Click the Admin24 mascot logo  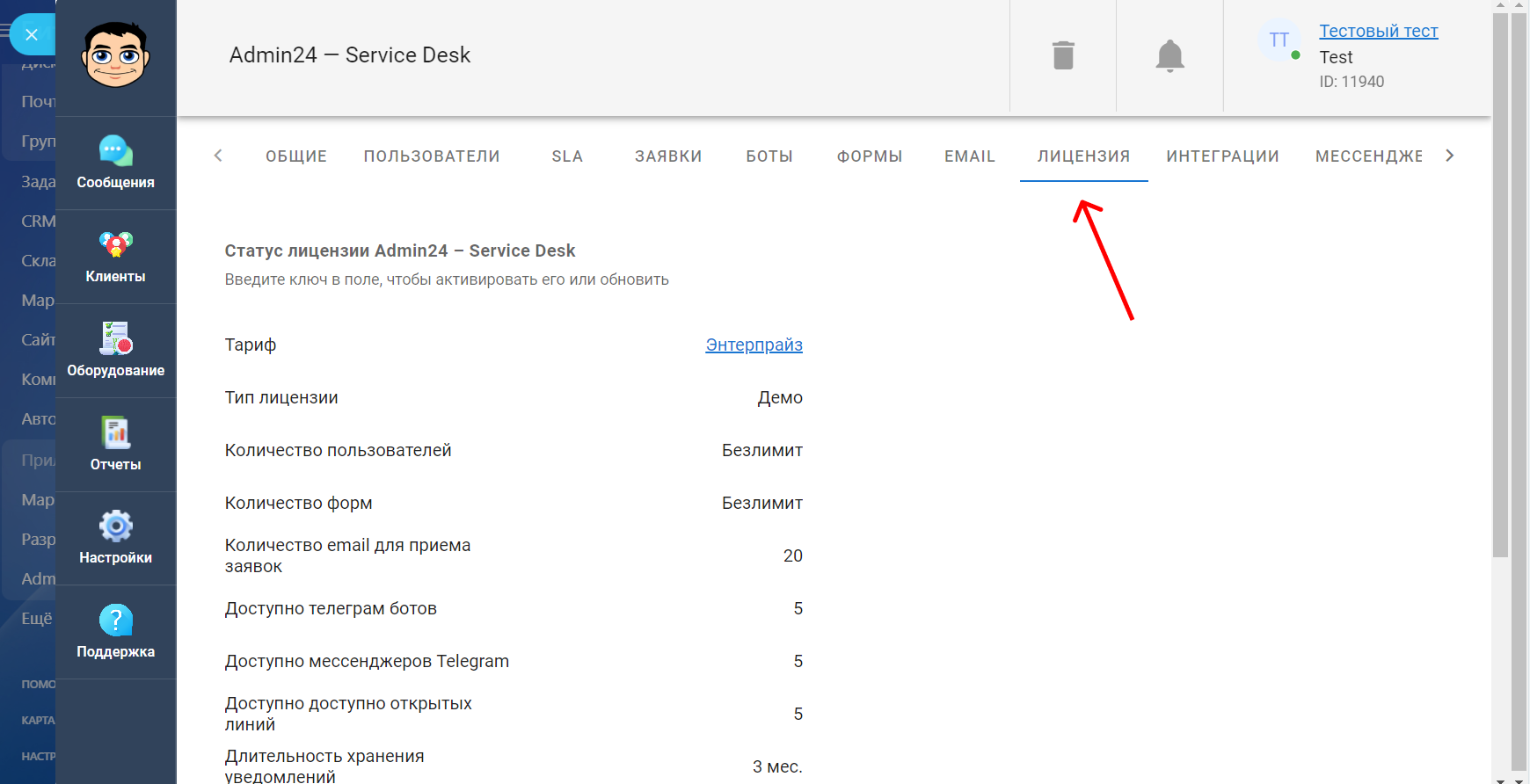pos(115,54)
